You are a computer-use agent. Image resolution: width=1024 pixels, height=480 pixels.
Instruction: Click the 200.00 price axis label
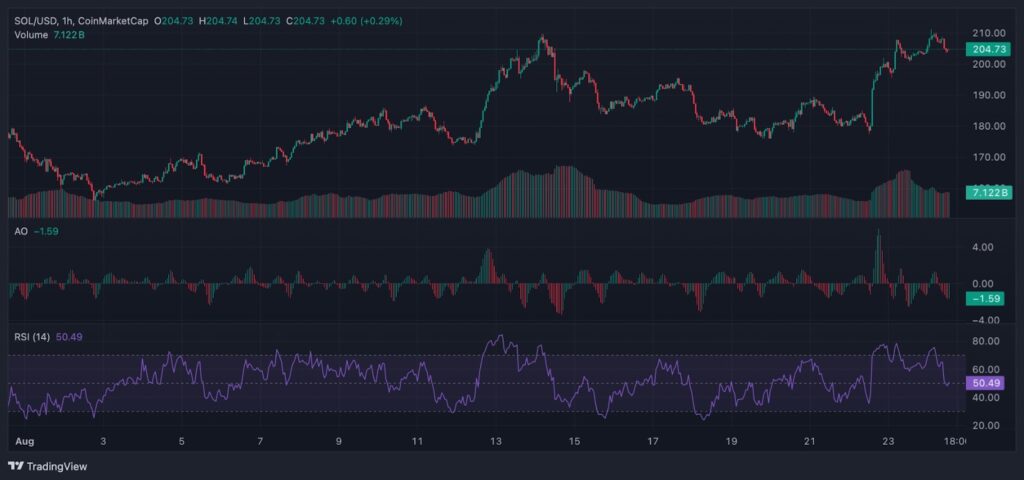tap(988, 64)
